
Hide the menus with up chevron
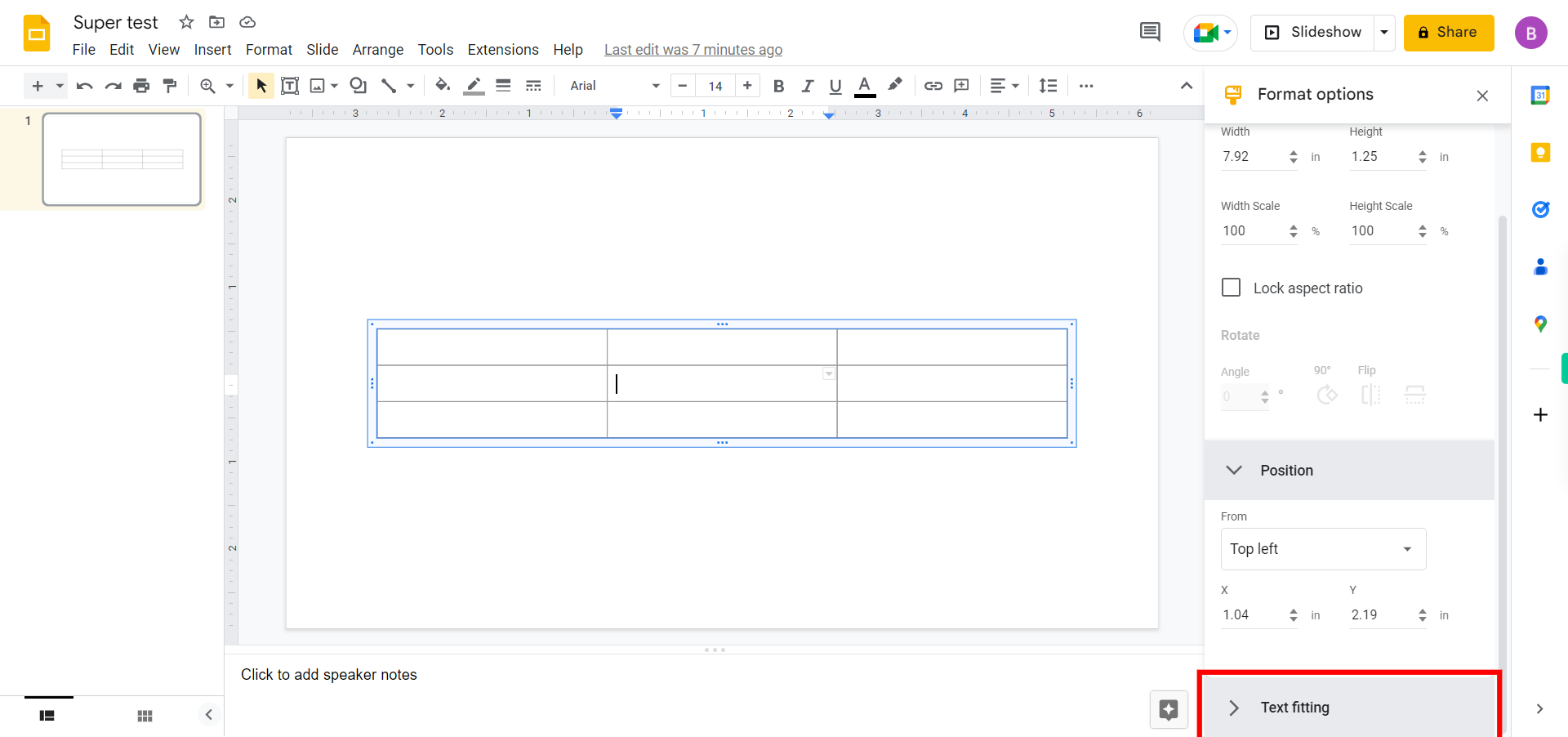point(1187,86)
